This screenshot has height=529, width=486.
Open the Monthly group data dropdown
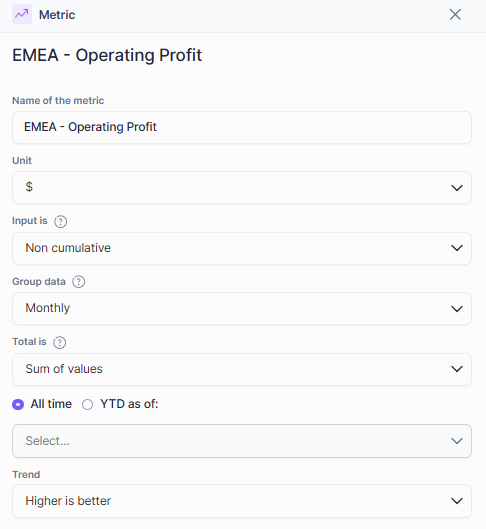coord(242,309)
